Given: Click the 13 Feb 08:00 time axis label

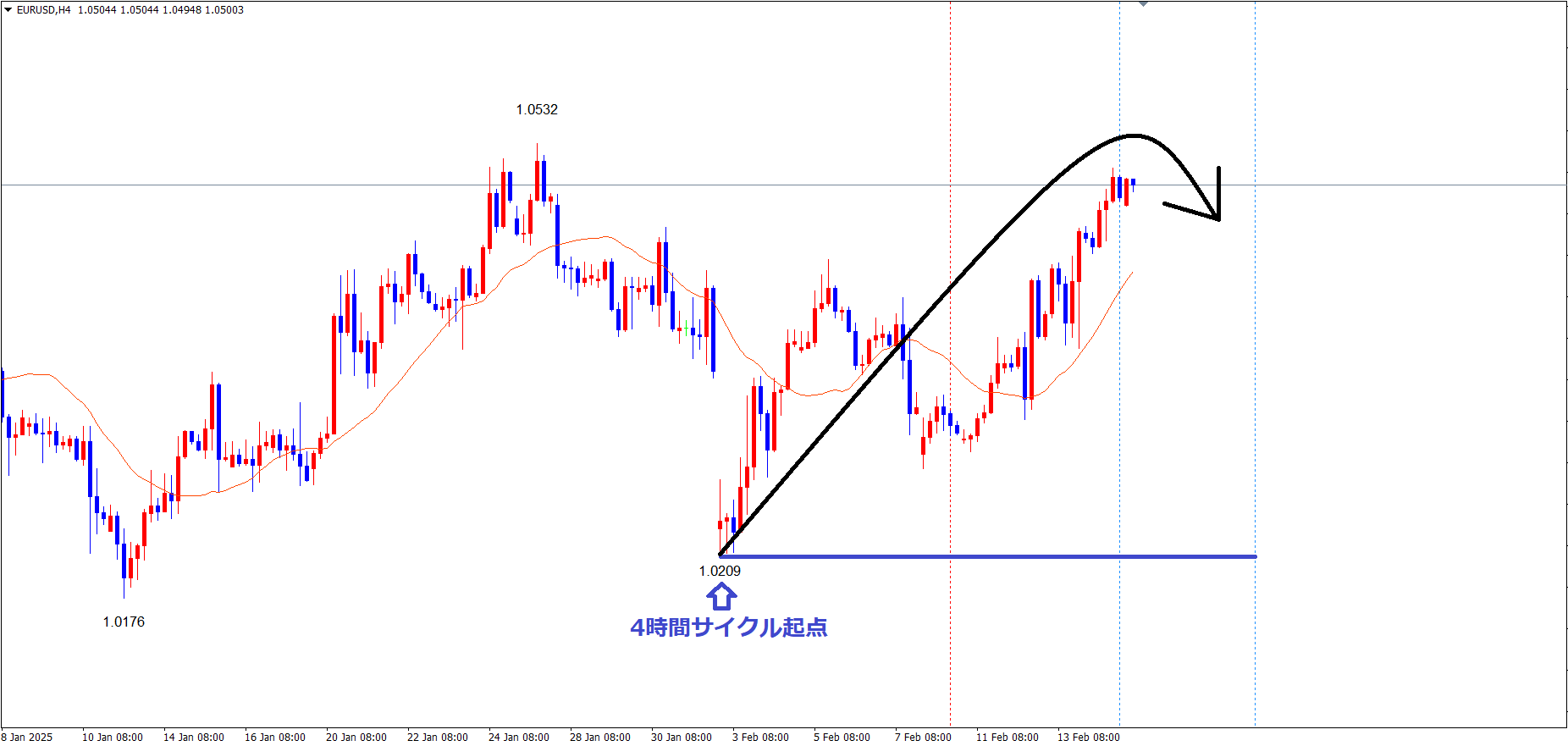Looking at the screenshot, I should click(x=1088, y=737).
